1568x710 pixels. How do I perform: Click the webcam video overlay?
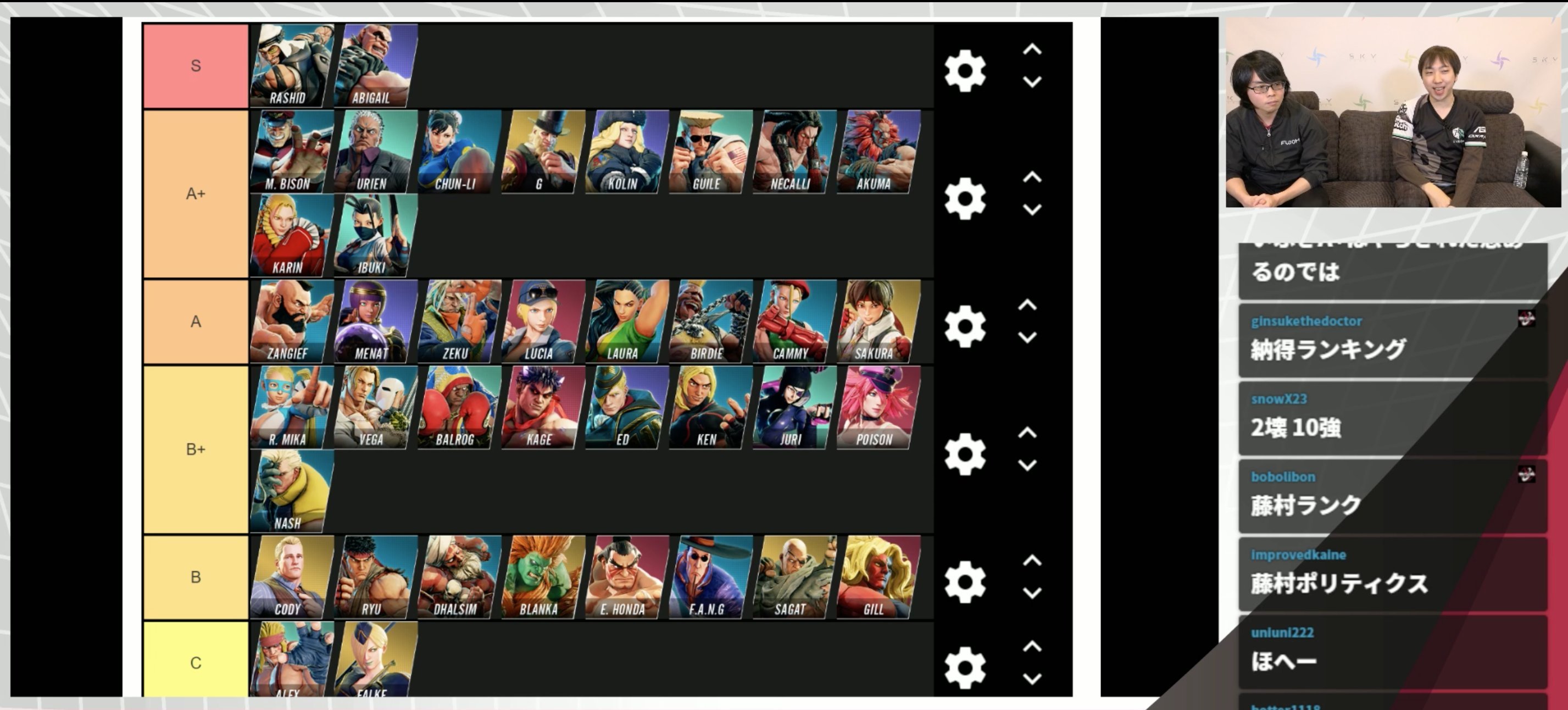click(x=1393, y=112)
